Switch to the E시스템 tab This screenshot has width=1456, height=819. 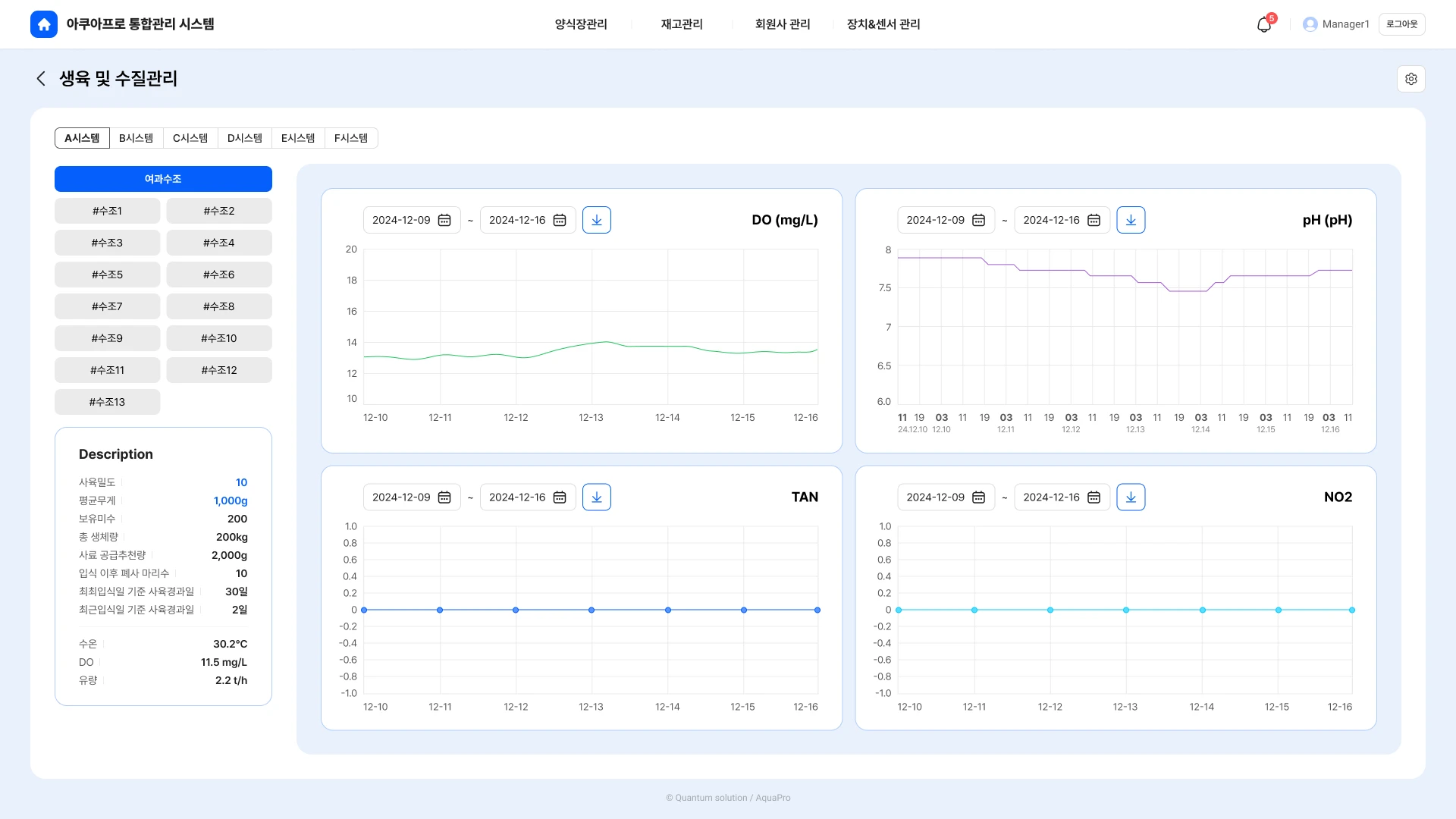tap(298, 138)
